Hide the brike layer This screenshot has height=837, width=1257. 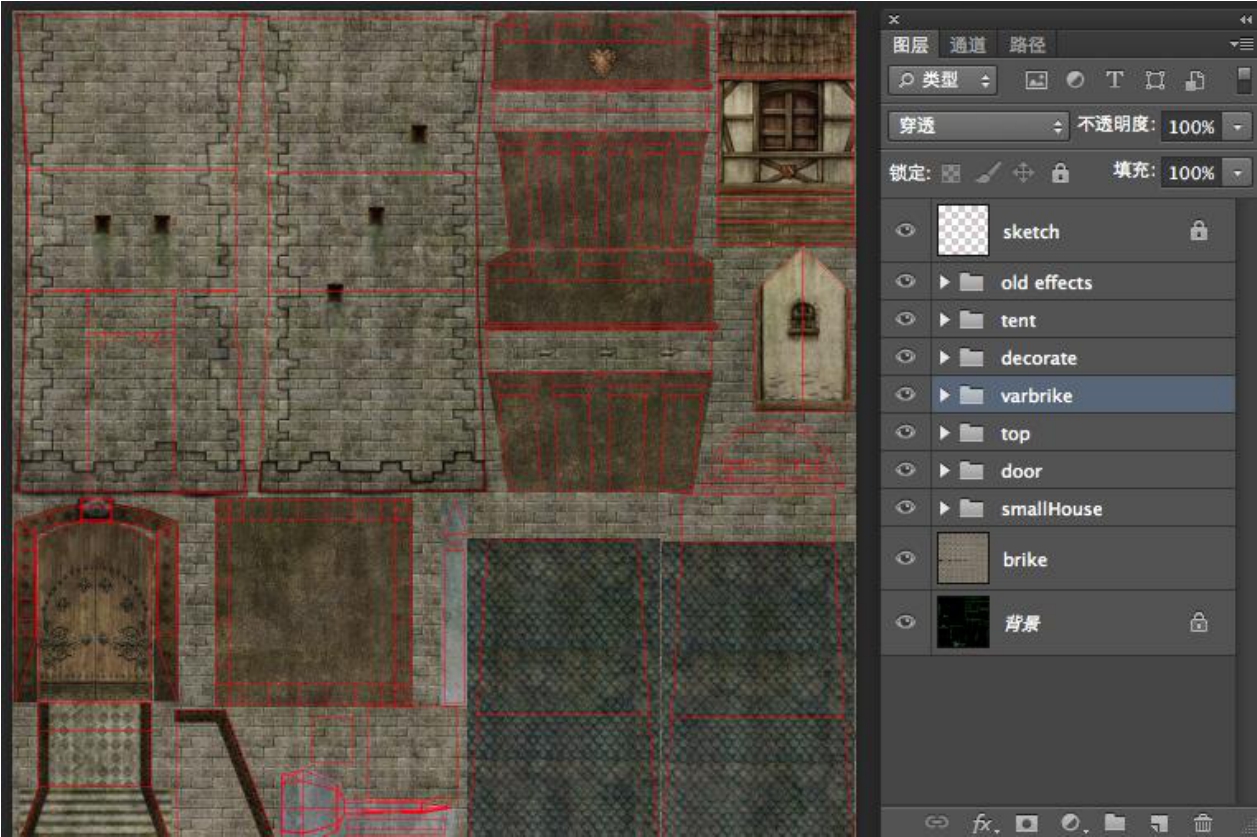coord(906,558)
